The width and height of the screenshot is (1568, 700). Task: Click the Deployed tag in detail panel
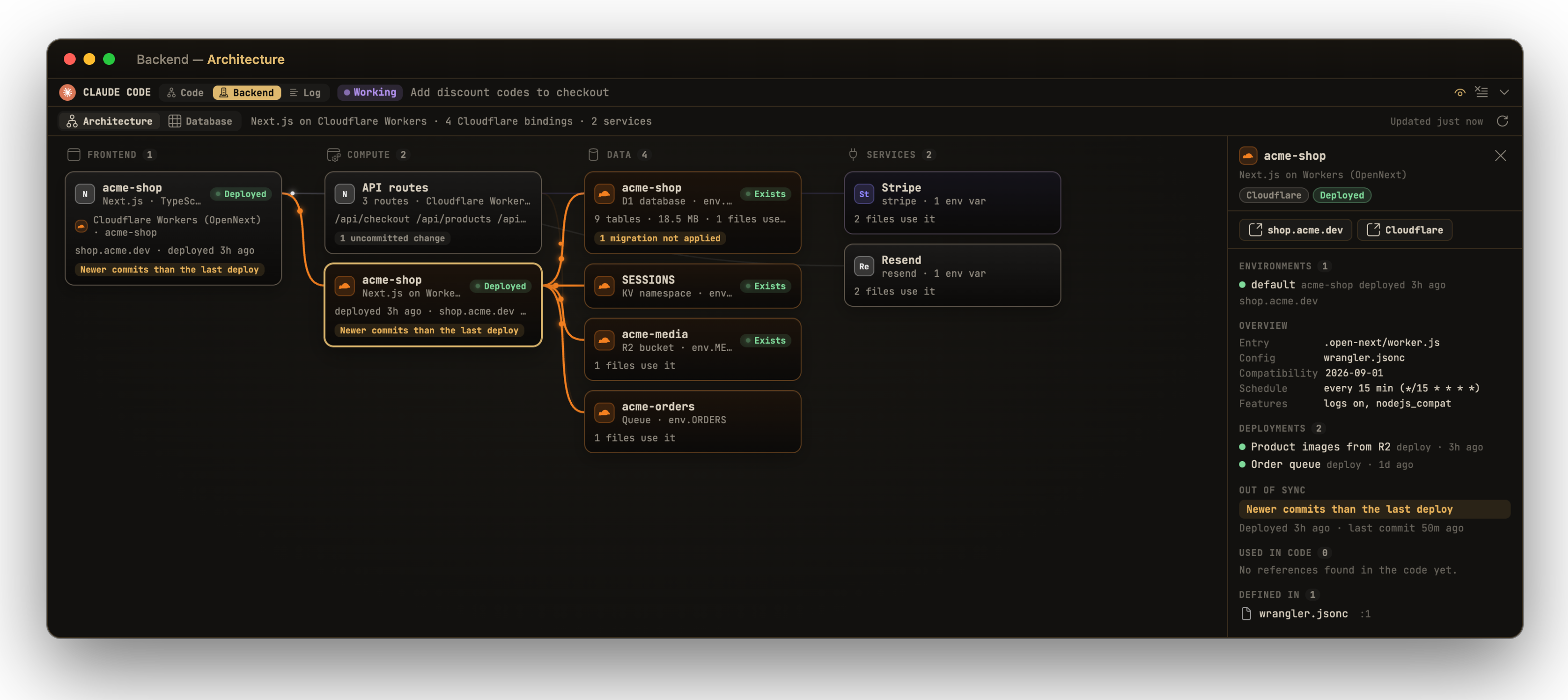pos(1342,195)
